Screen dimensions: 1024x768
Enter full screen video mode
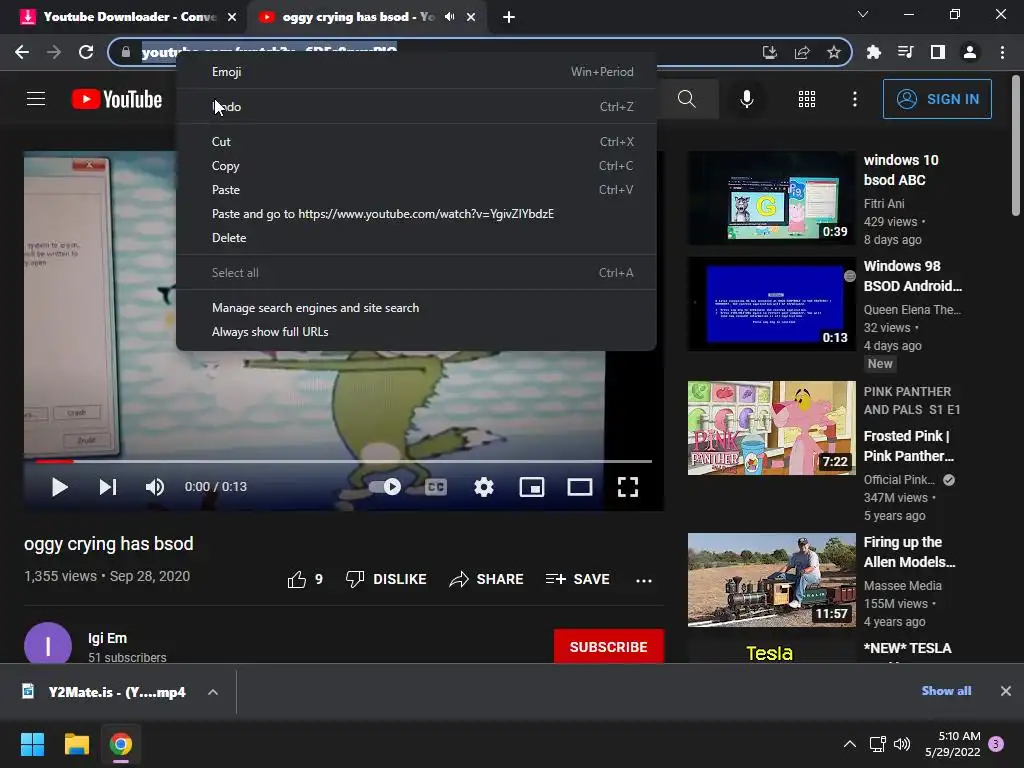628,487
